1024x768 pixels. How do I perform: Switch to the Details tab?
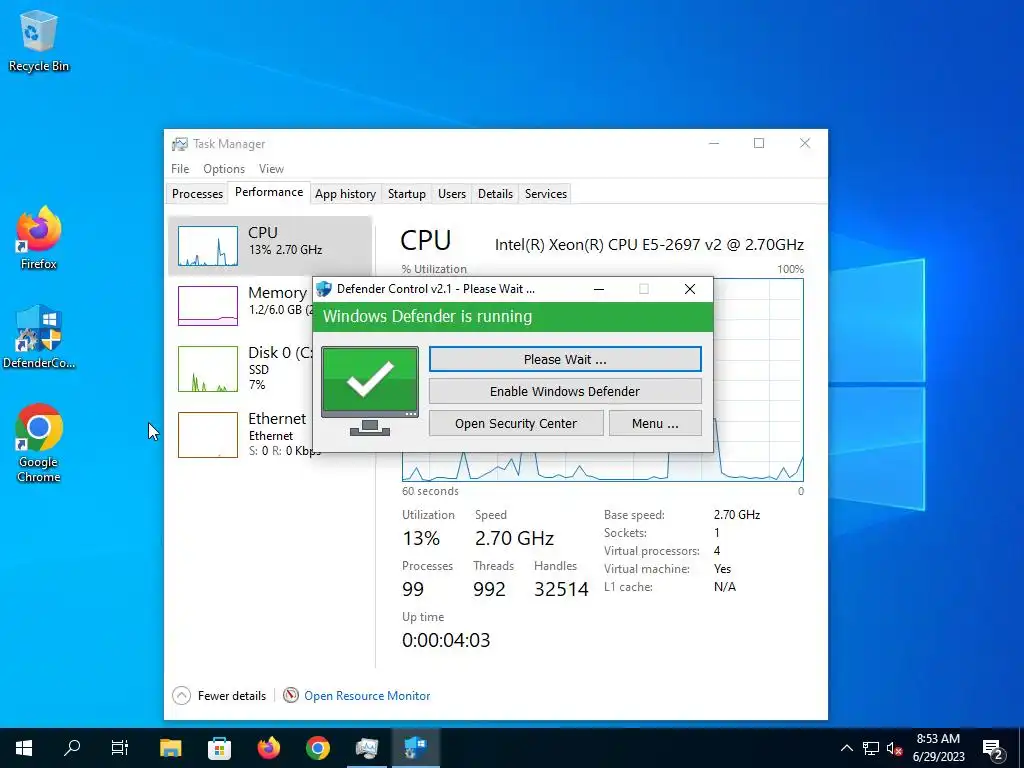click(495, 193)
